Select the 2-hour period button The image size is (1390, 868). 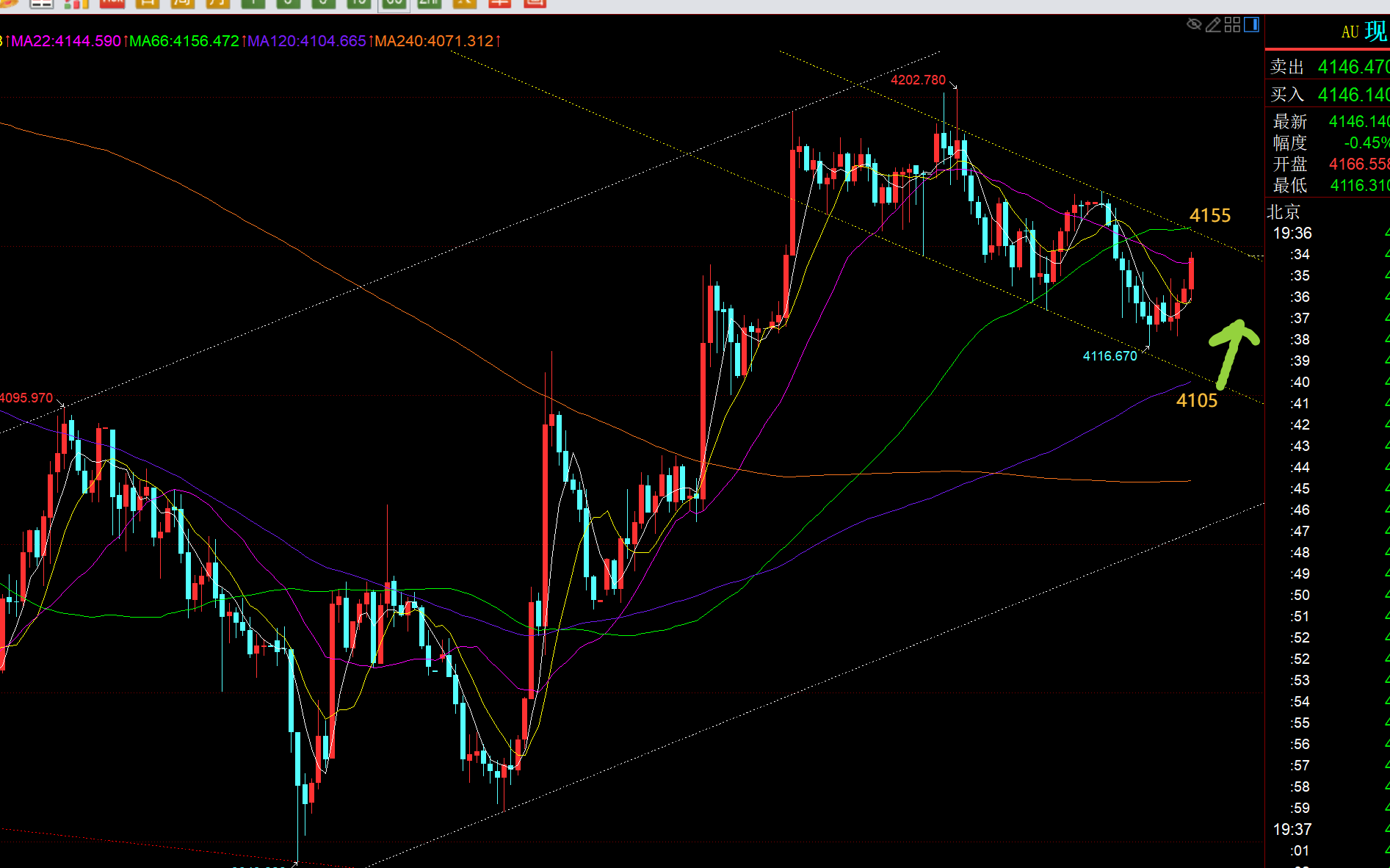point(429,3)
